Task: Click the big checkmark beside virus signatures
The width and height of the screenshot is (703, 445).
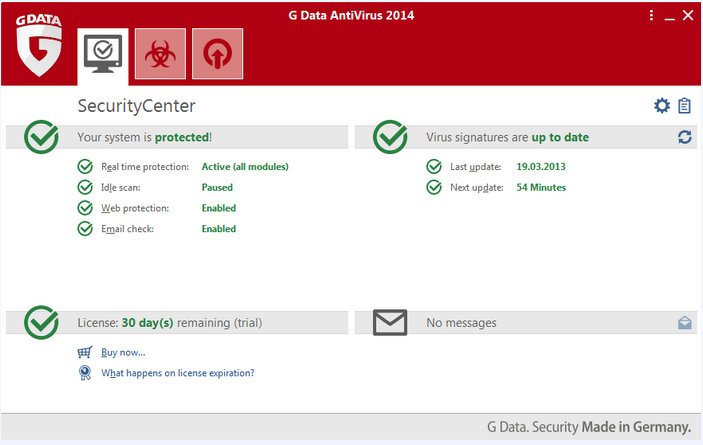Action: tap(390, 137)
